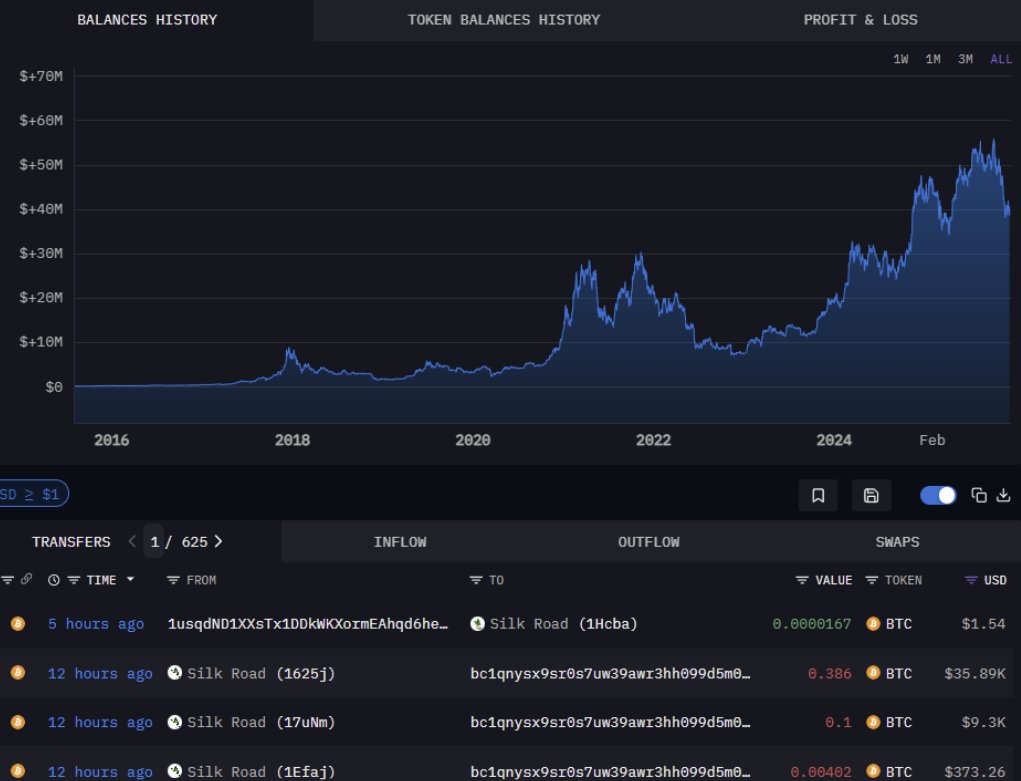Click the link chain icon in table header
The height and width of the screenshot is (781, 1021).
[x=26, y=579]
